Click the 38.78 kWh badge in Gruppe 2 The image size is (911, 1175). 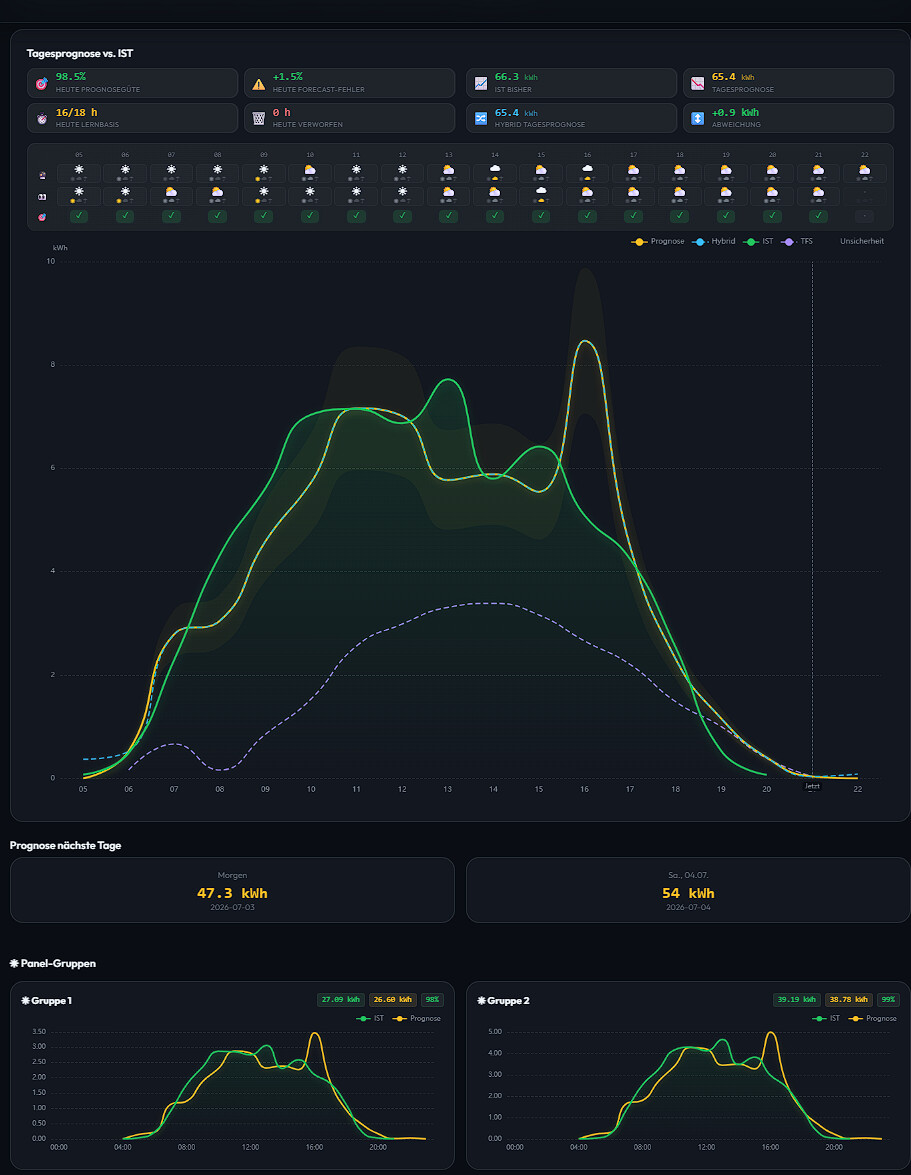point(849,1000)
